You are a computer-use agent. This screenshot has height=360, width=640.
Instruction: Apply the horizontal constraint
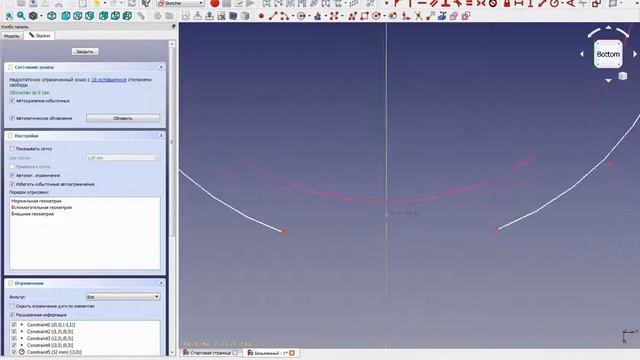click(422, 3)
